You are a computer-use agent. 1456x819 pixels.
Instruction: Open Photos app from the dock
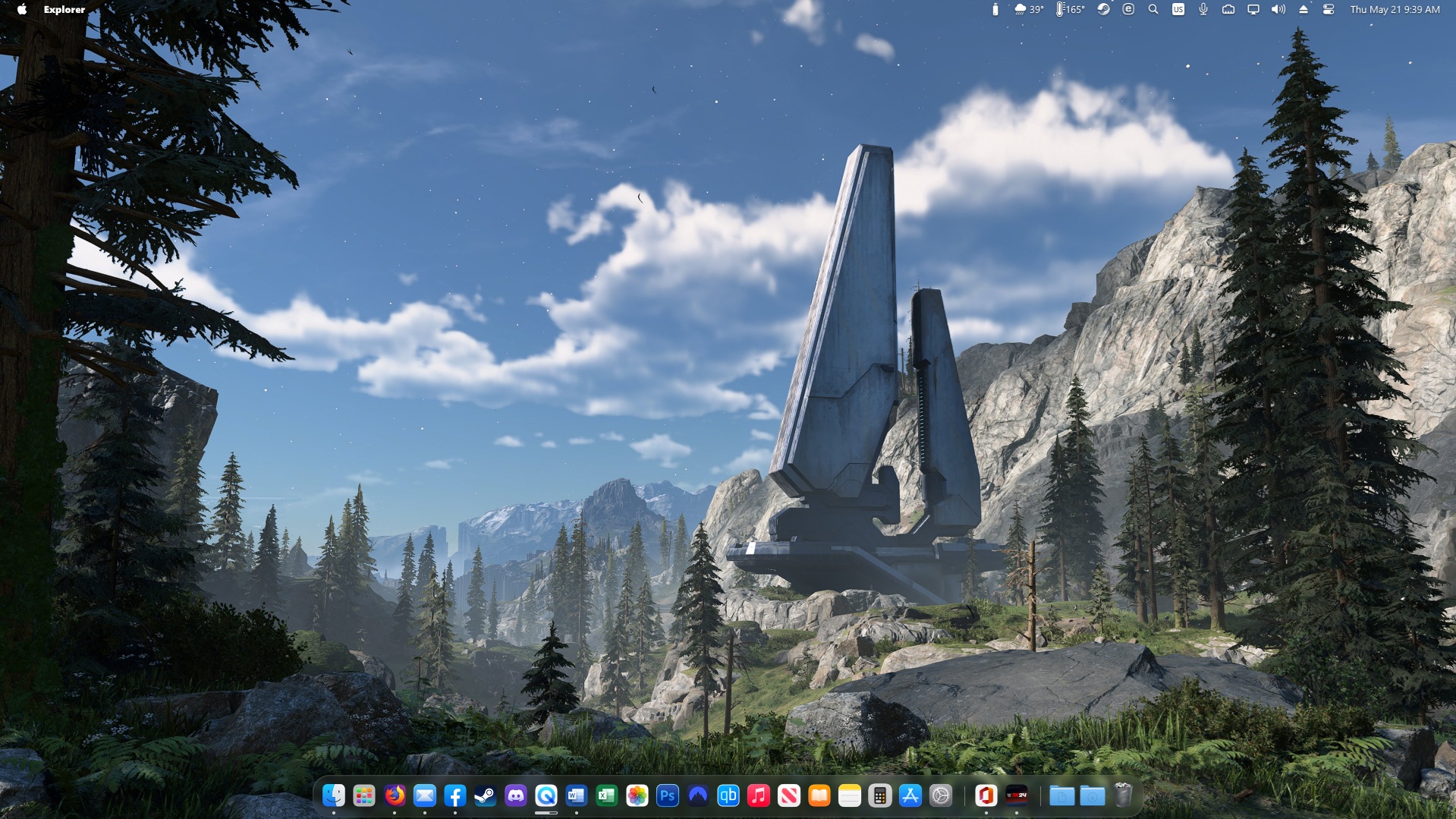(x=637, y=795)
